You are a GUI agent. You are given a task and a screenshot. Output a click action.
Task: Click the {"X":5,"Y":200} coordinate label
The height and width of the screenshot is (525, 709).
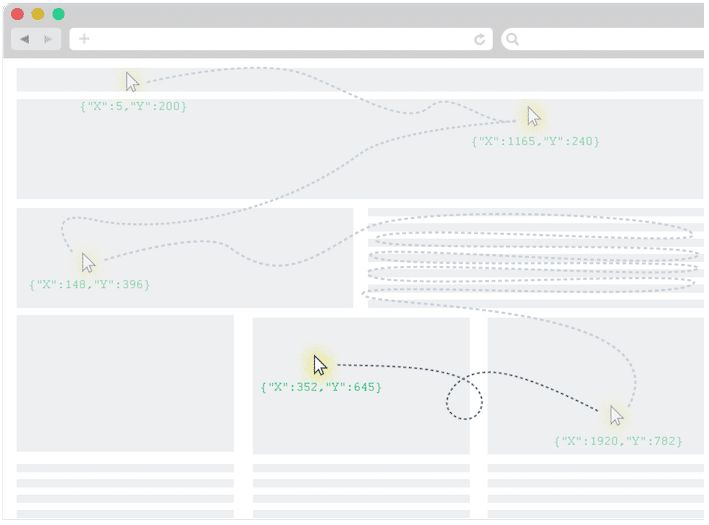pos(133,106)
